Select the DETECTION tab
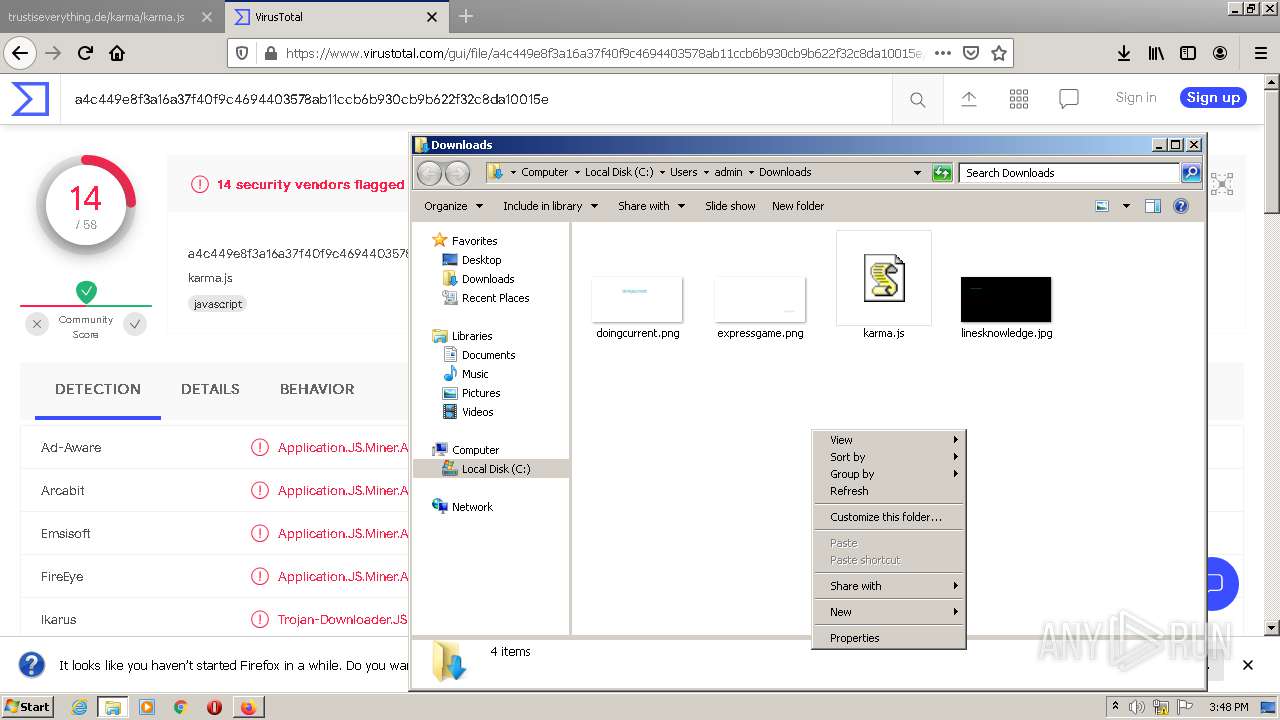The width and height of the screenshot is (1280, 720). [98, 389]
